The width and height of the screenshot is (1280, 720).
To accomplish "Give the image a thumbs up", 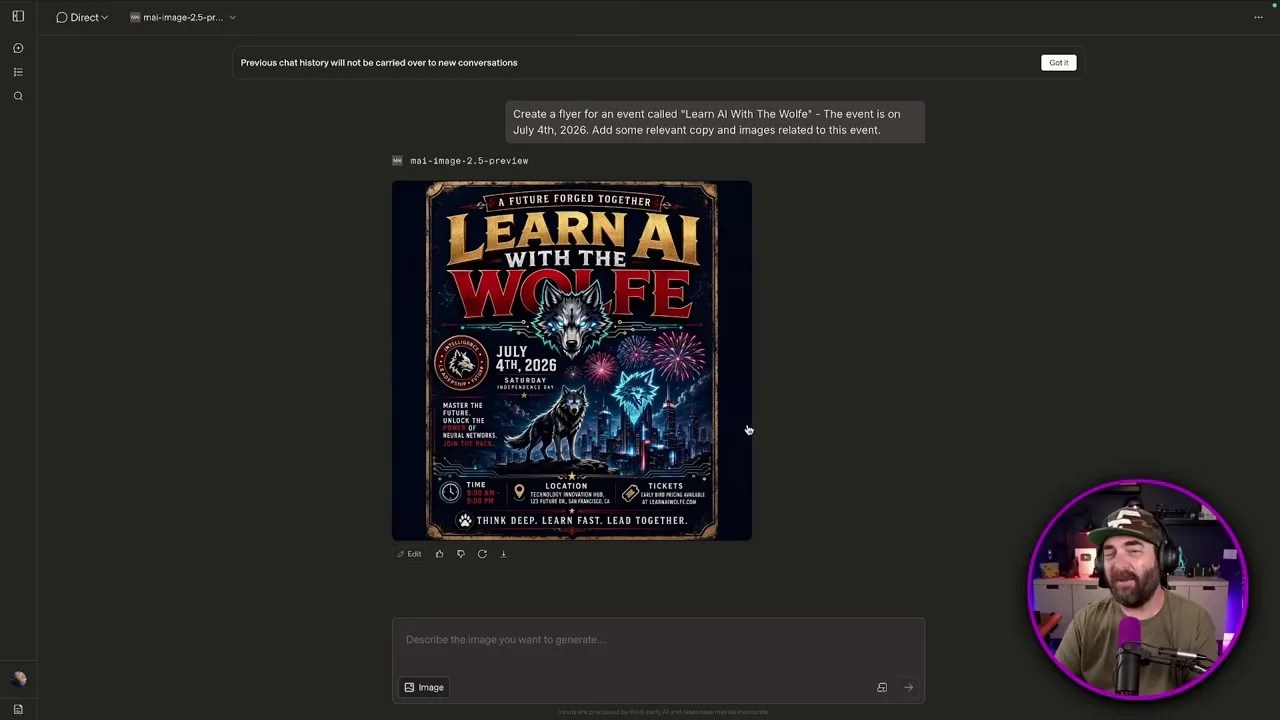I will 439,554.
